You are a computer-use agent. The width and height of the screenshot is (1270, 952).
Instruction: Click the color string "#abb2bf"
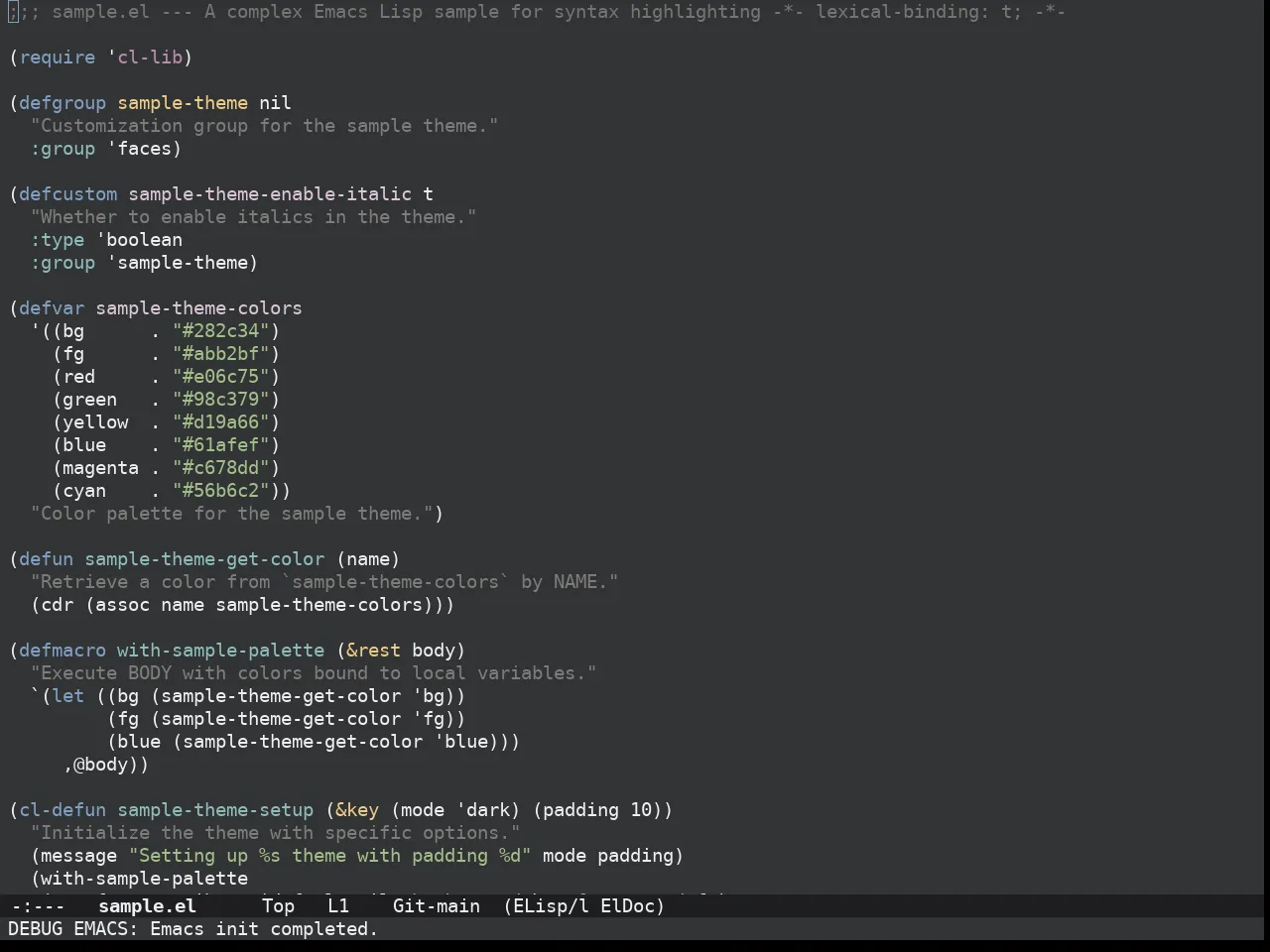[x=221, y=354]
